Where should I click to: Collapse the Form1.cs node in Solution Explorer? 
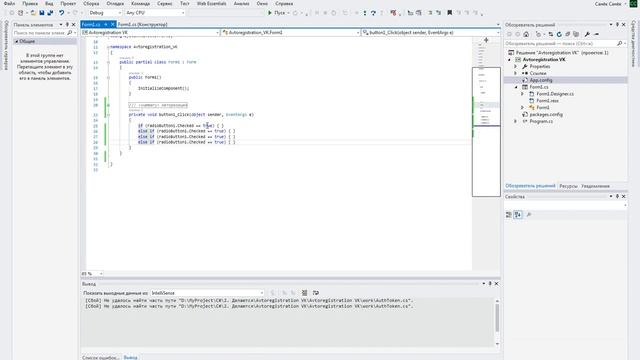516,87
